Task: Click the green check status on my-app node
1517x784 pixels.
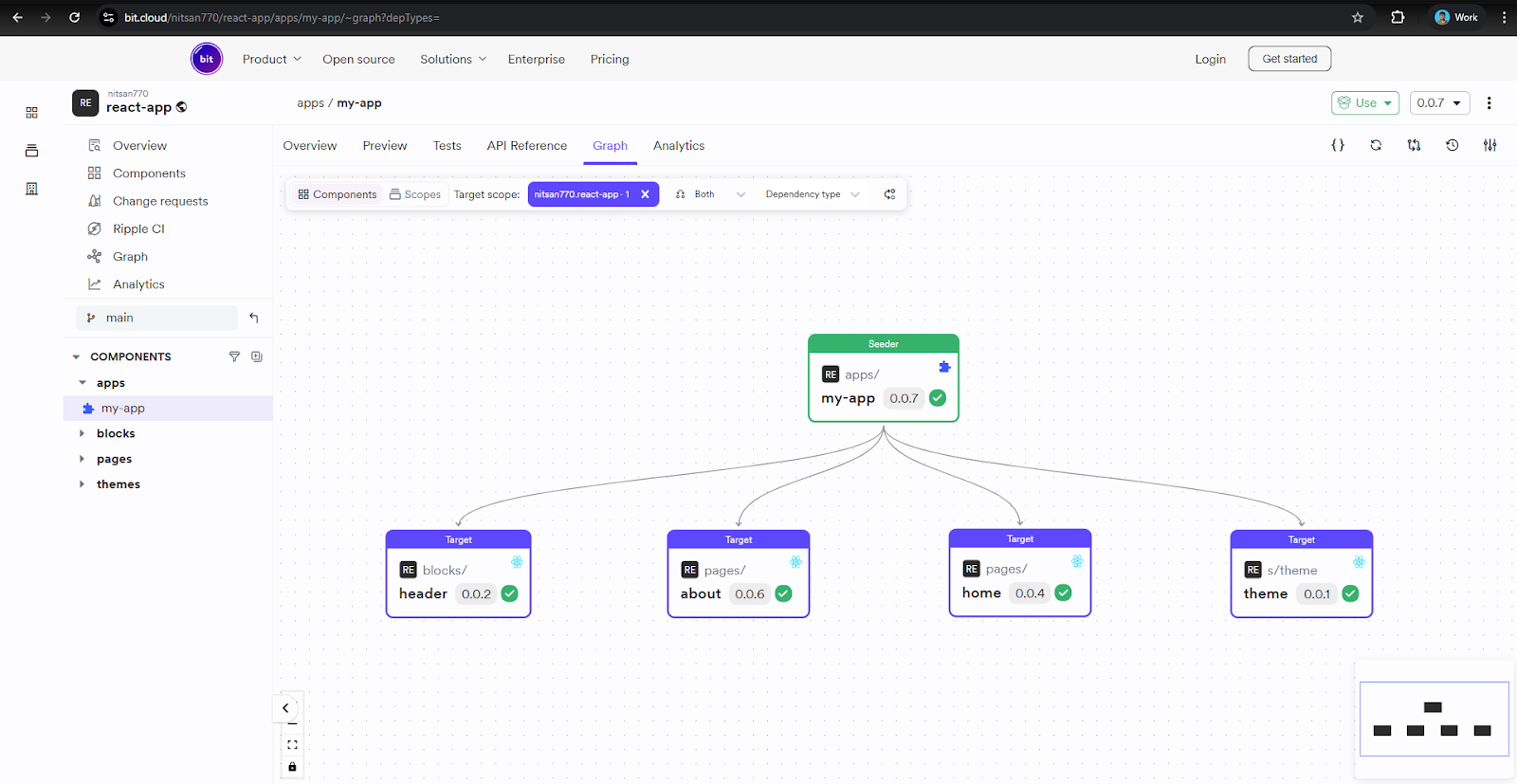Action: point(938,398)
